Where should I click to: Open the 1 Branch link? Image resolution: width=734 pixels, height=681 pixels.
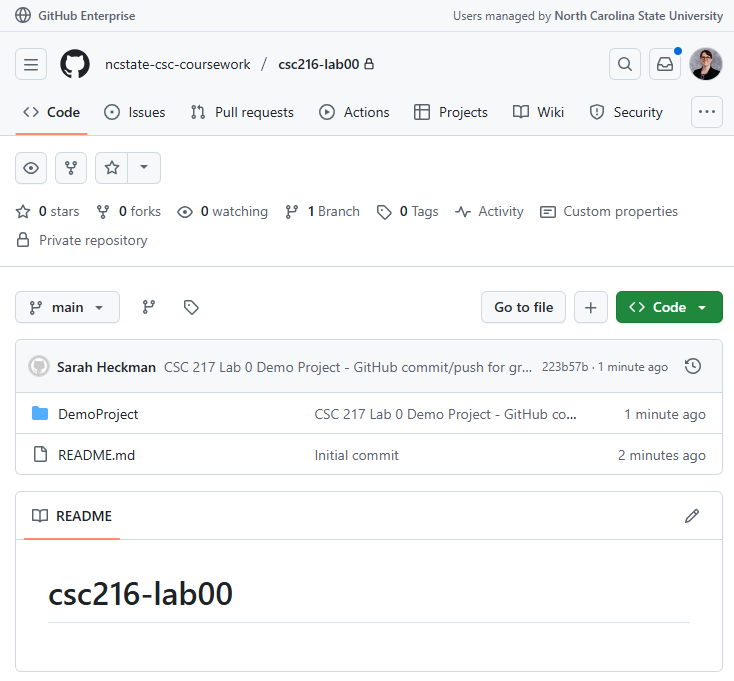tap(323, 212)
